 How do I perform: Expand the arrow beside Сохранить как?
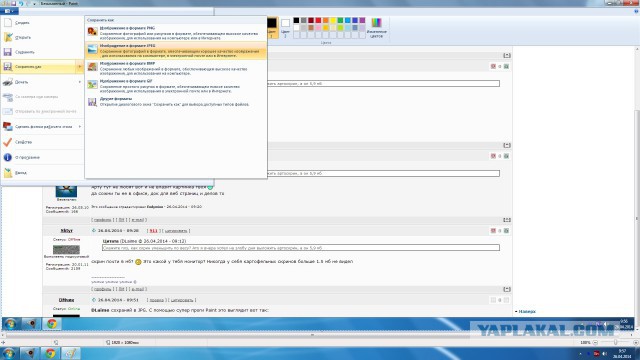coord(80,67)
